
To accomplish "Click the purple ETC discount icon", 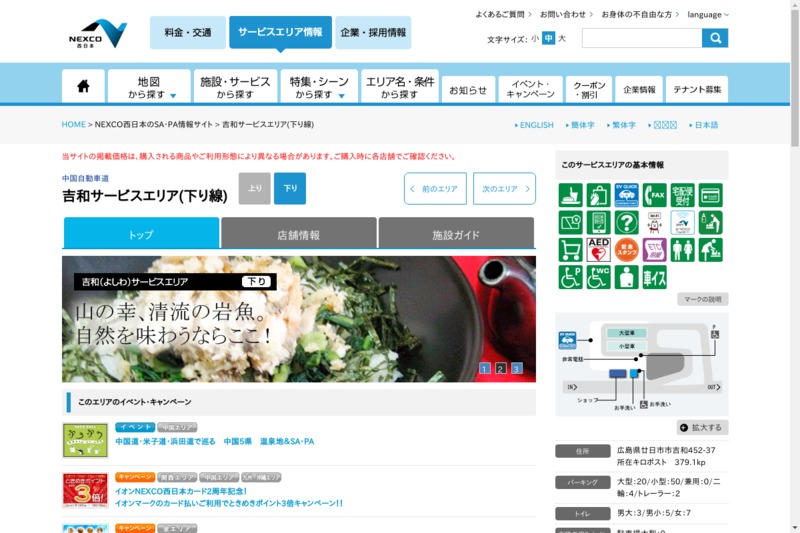I will click(654, 250).
